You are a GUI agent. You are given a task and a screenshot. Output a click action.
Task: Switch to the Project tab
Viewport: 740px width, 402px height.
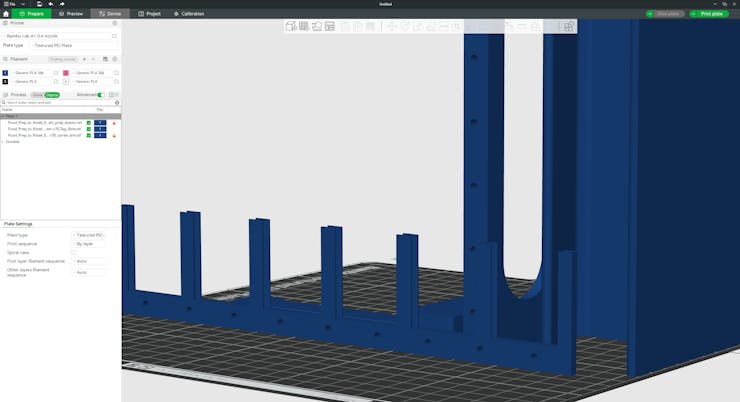click(x=150, y=14)
